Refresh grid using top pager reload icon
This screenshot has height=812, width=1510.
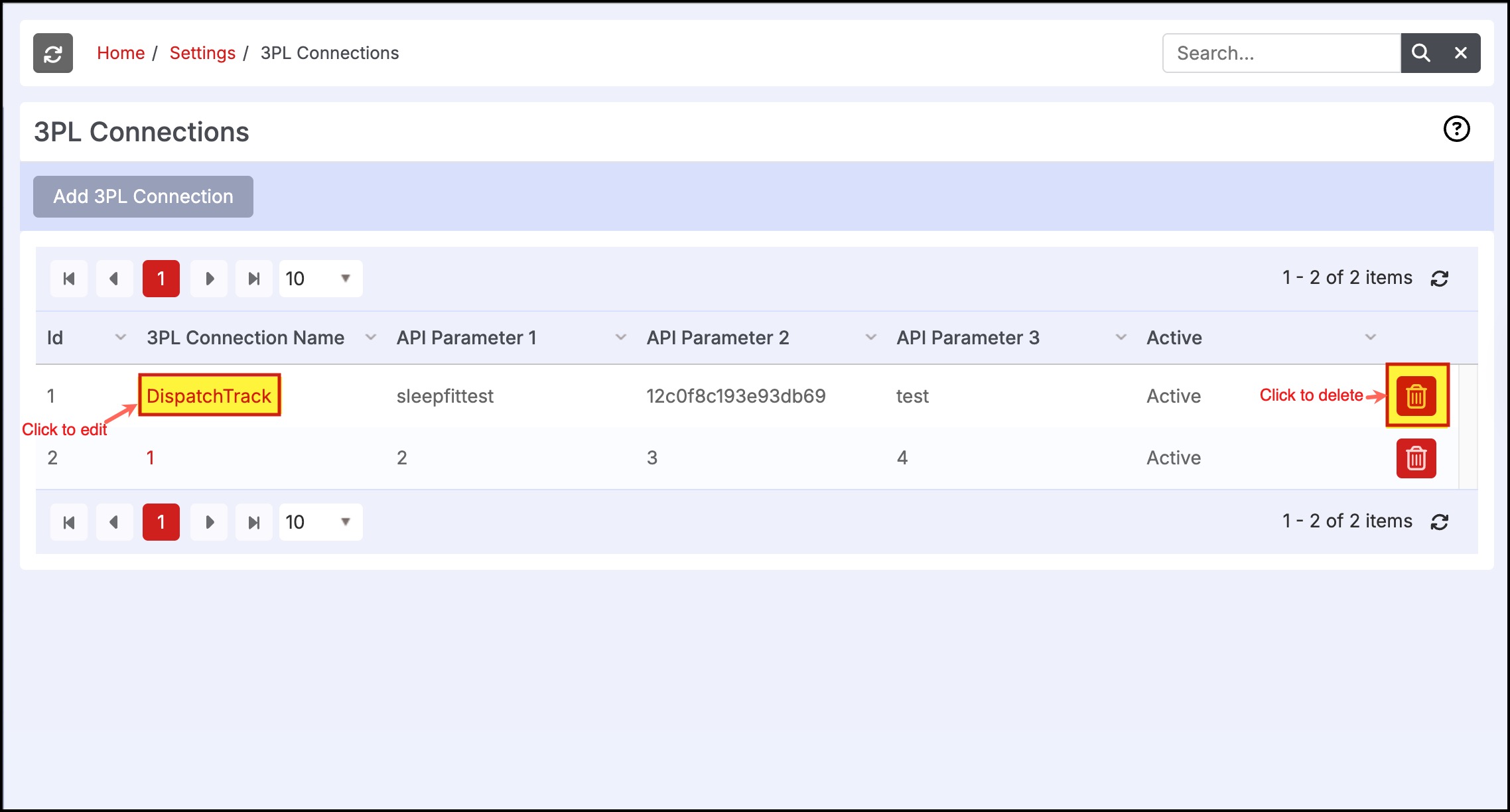coord(1439,279)
